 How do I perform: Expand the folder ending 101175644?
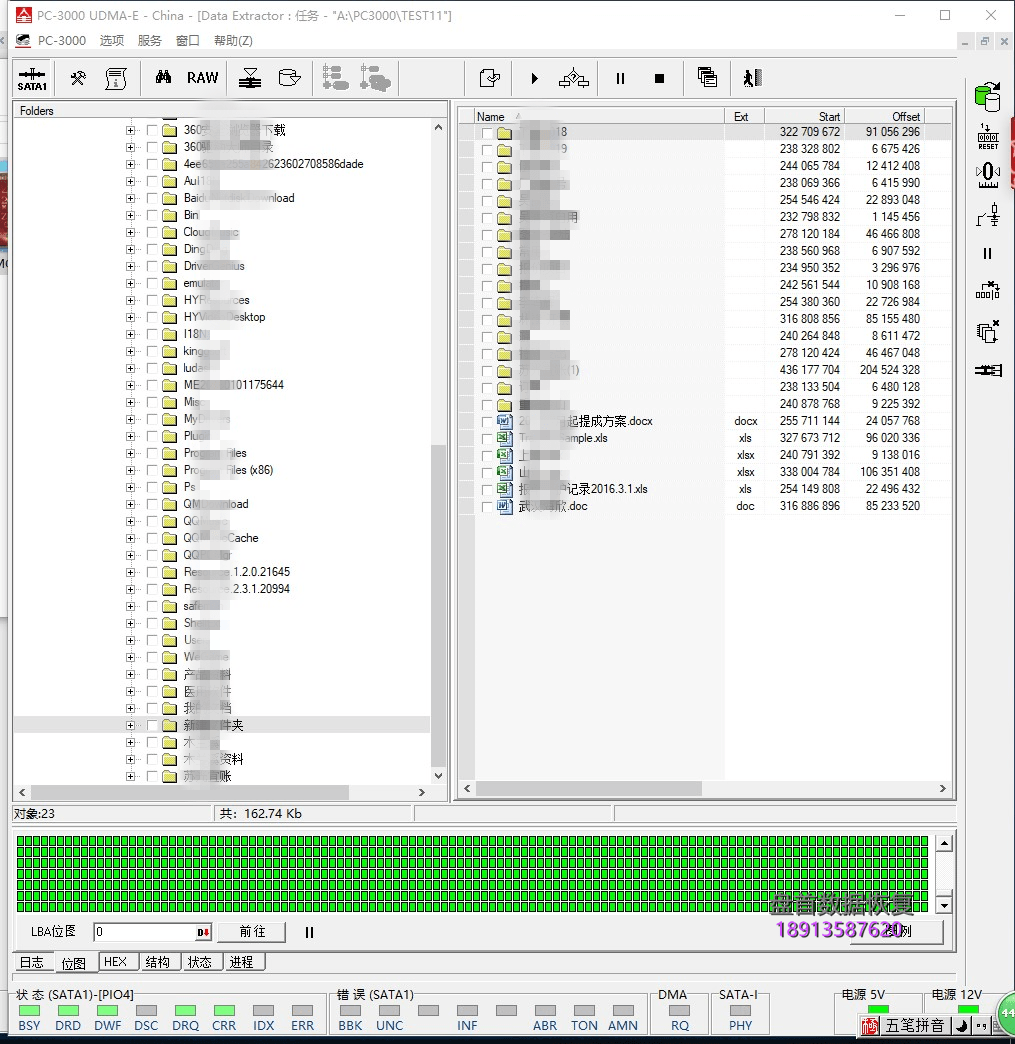[130, 386]
